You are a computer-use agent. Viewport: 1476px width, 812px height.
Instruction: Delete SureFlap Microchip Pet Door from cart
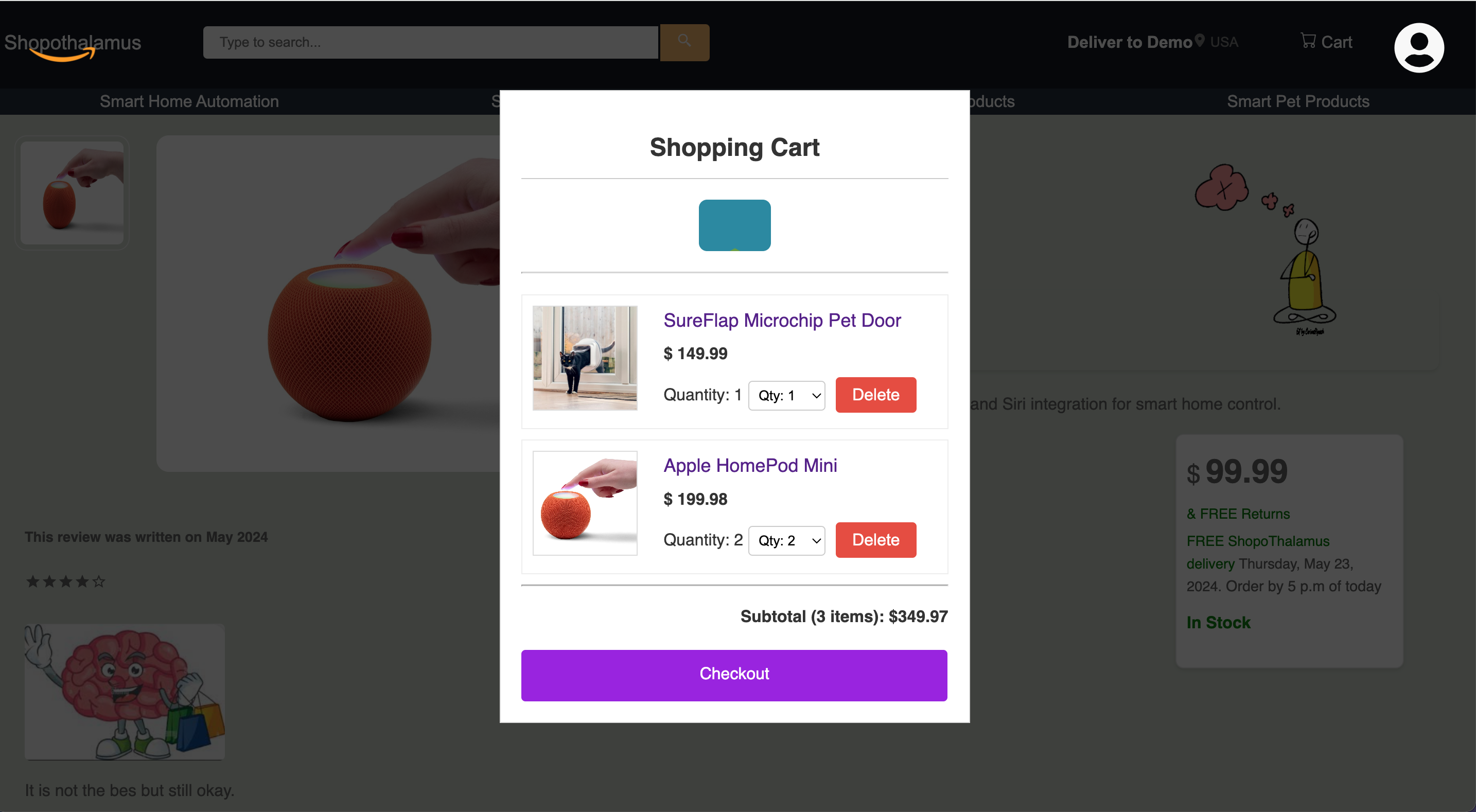point(875,395)
